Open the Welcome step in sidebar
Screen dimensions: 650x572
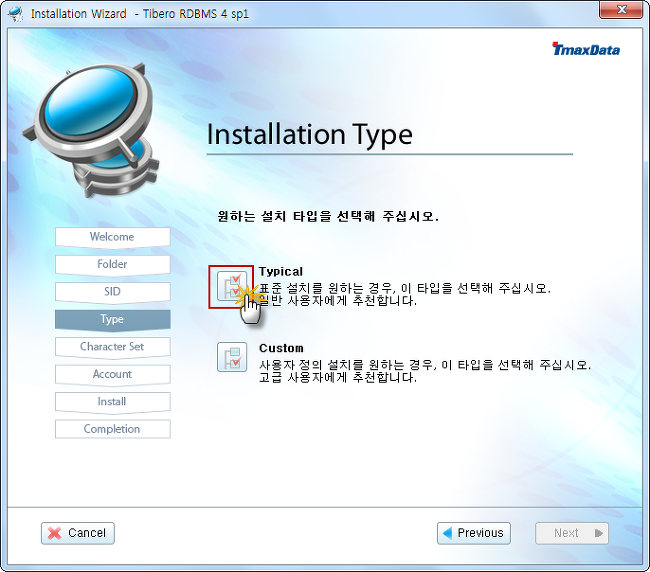pyautogui.click(x=112, y=238)
